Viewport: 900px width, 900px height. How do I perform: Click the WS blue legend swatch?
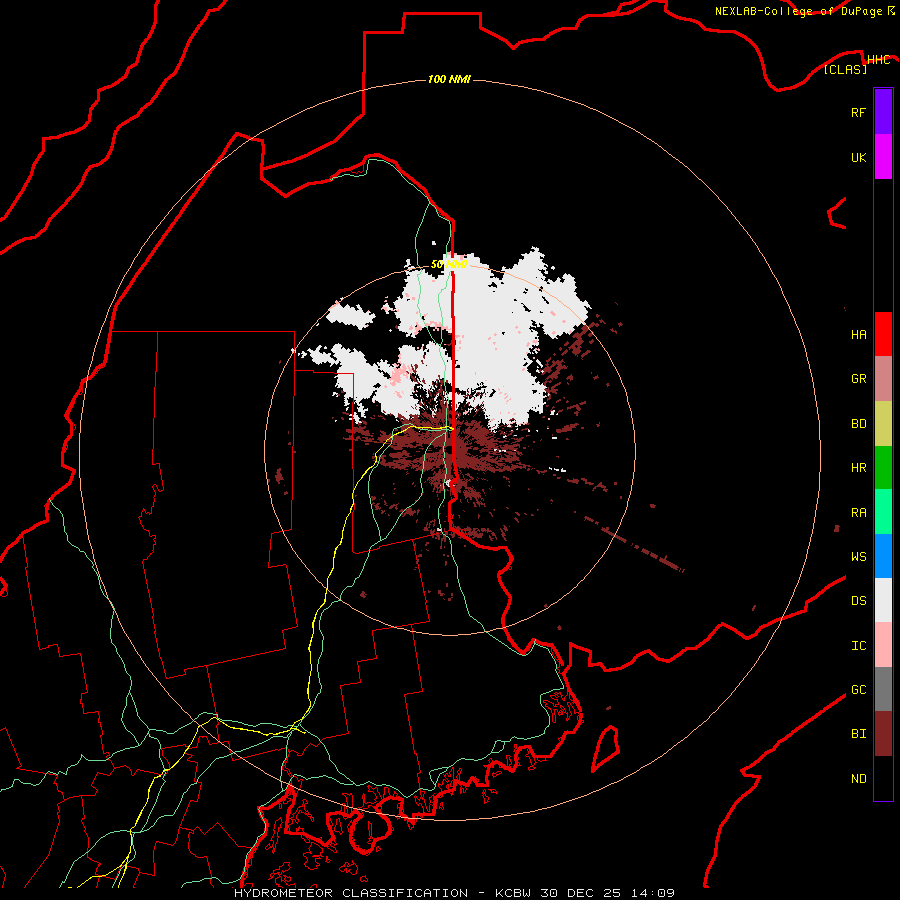pos(883,556)
